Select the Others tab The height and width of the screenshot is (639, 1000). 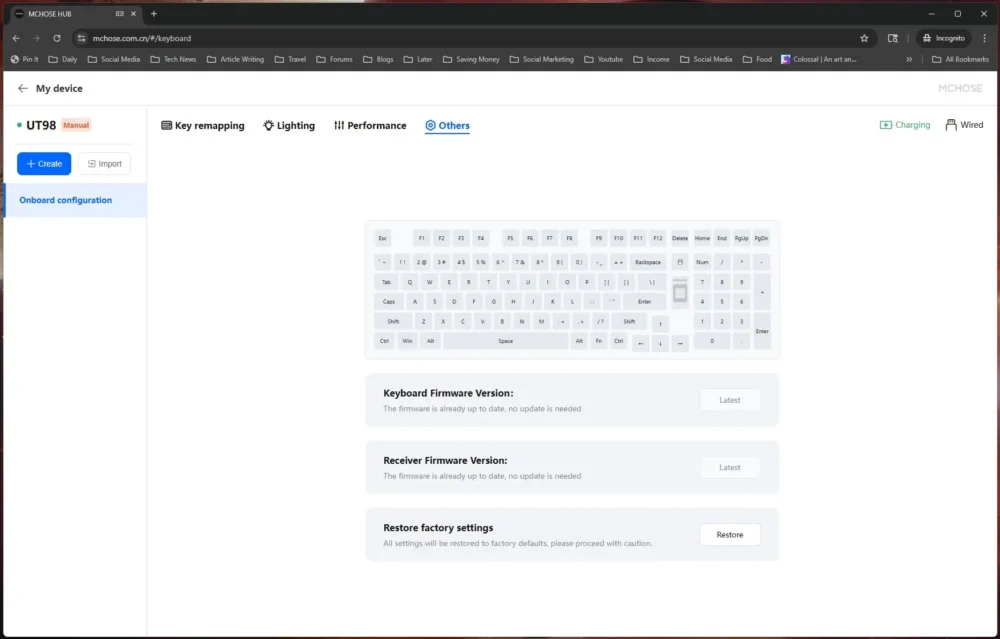[447, 126]
